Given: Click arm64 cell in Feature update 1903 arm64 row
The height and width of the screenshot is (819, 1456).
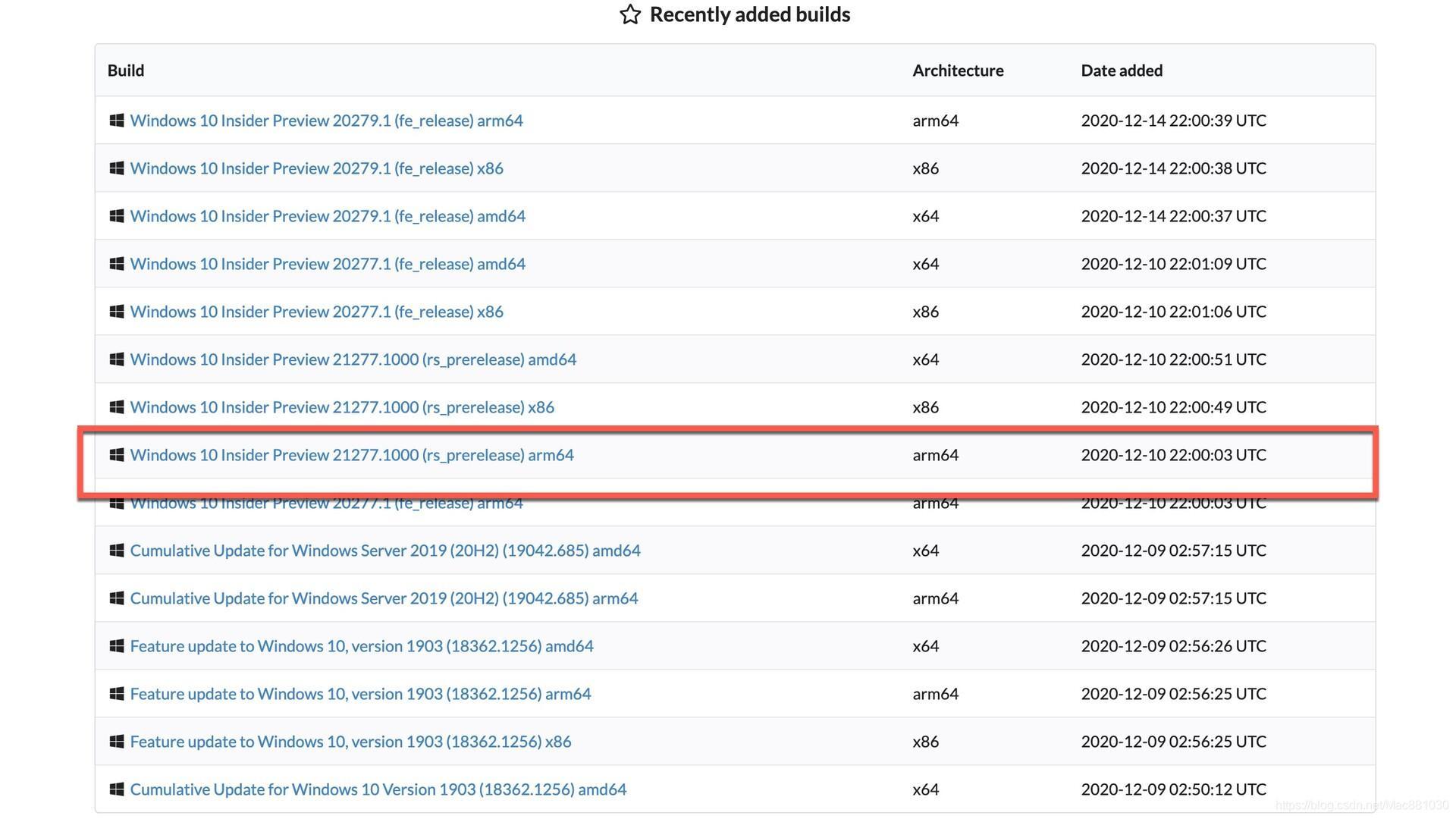Looking at the screenshot, I should (935, 694).
